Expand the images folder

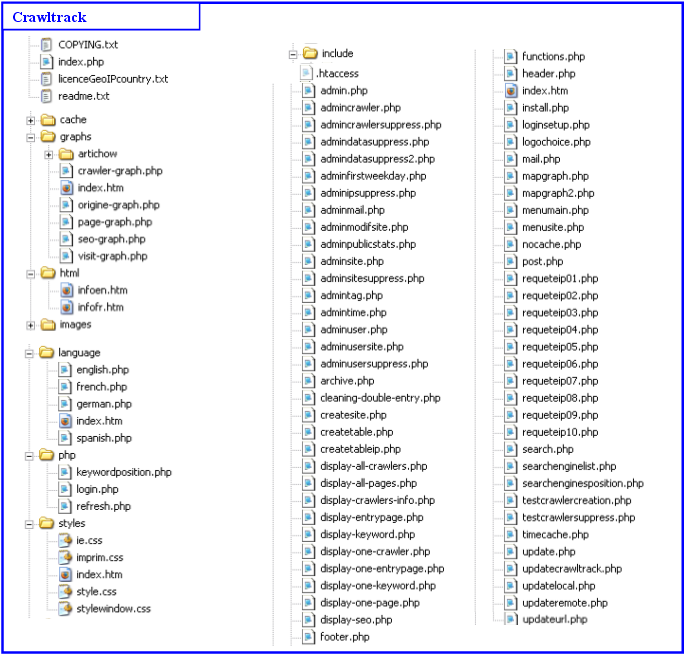click(x=30, y=325)
